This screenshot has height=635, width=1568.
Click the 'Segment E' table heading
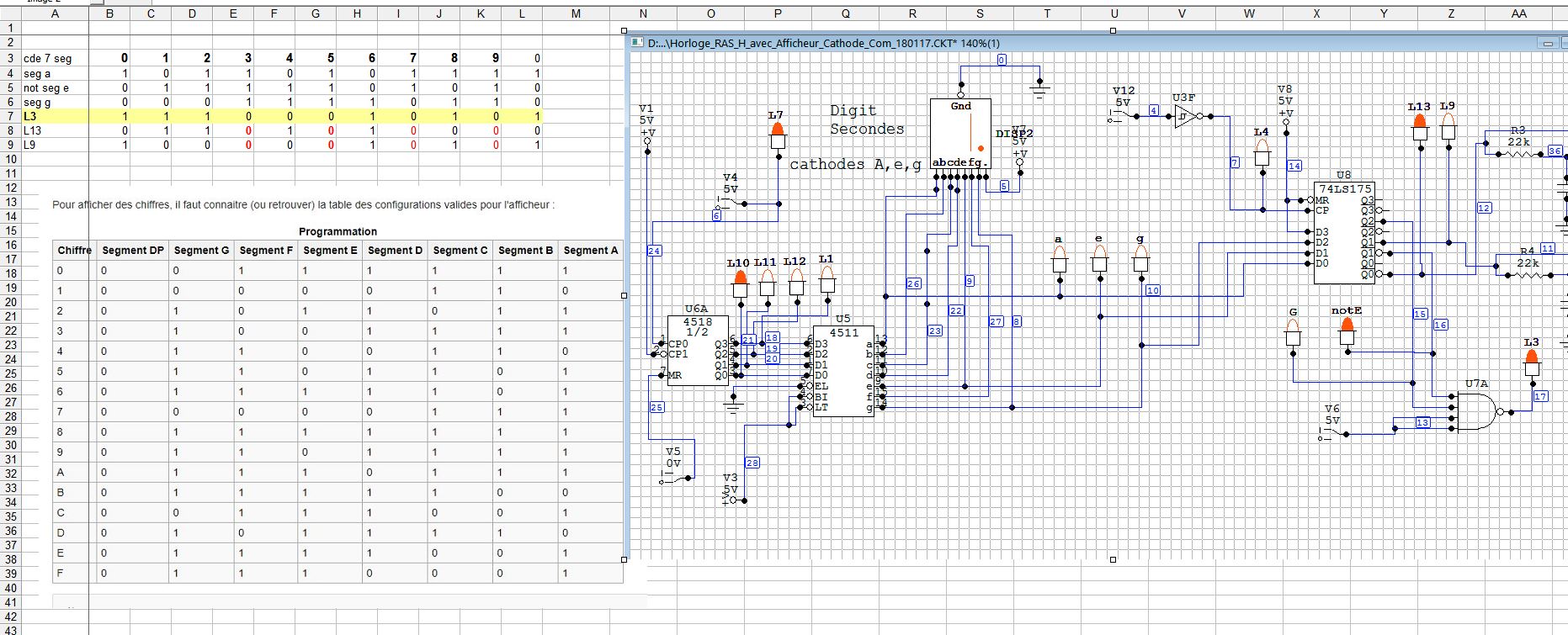(330, 251)
